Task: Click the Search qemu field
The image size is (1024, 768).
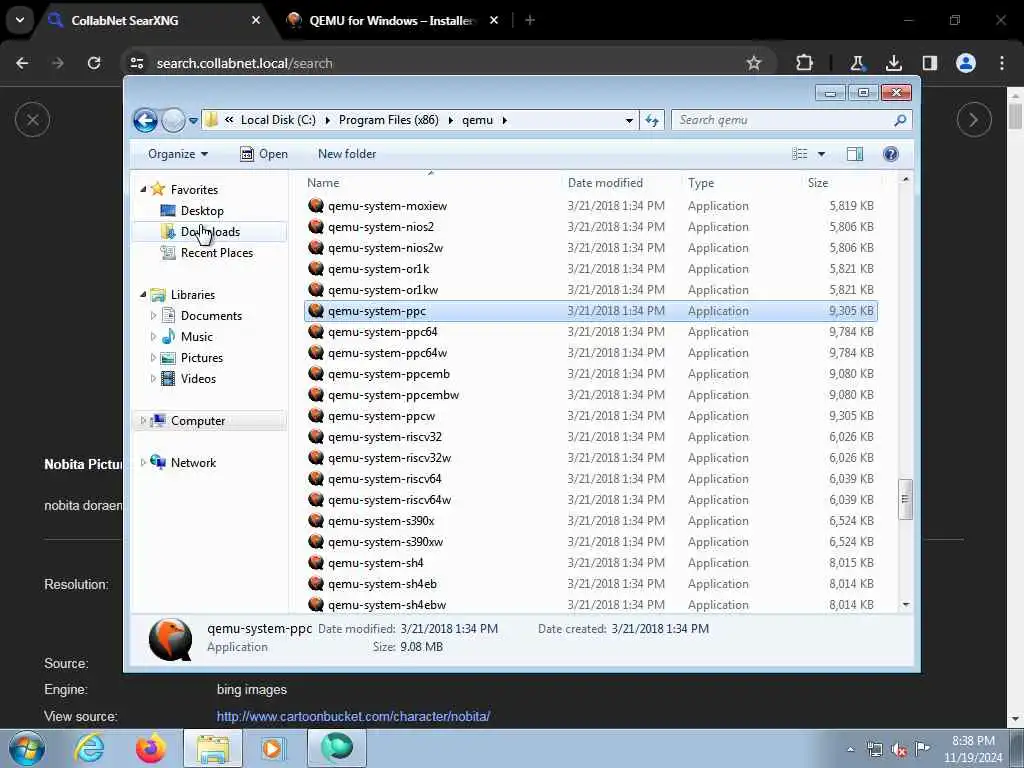Action: (791, 120)
